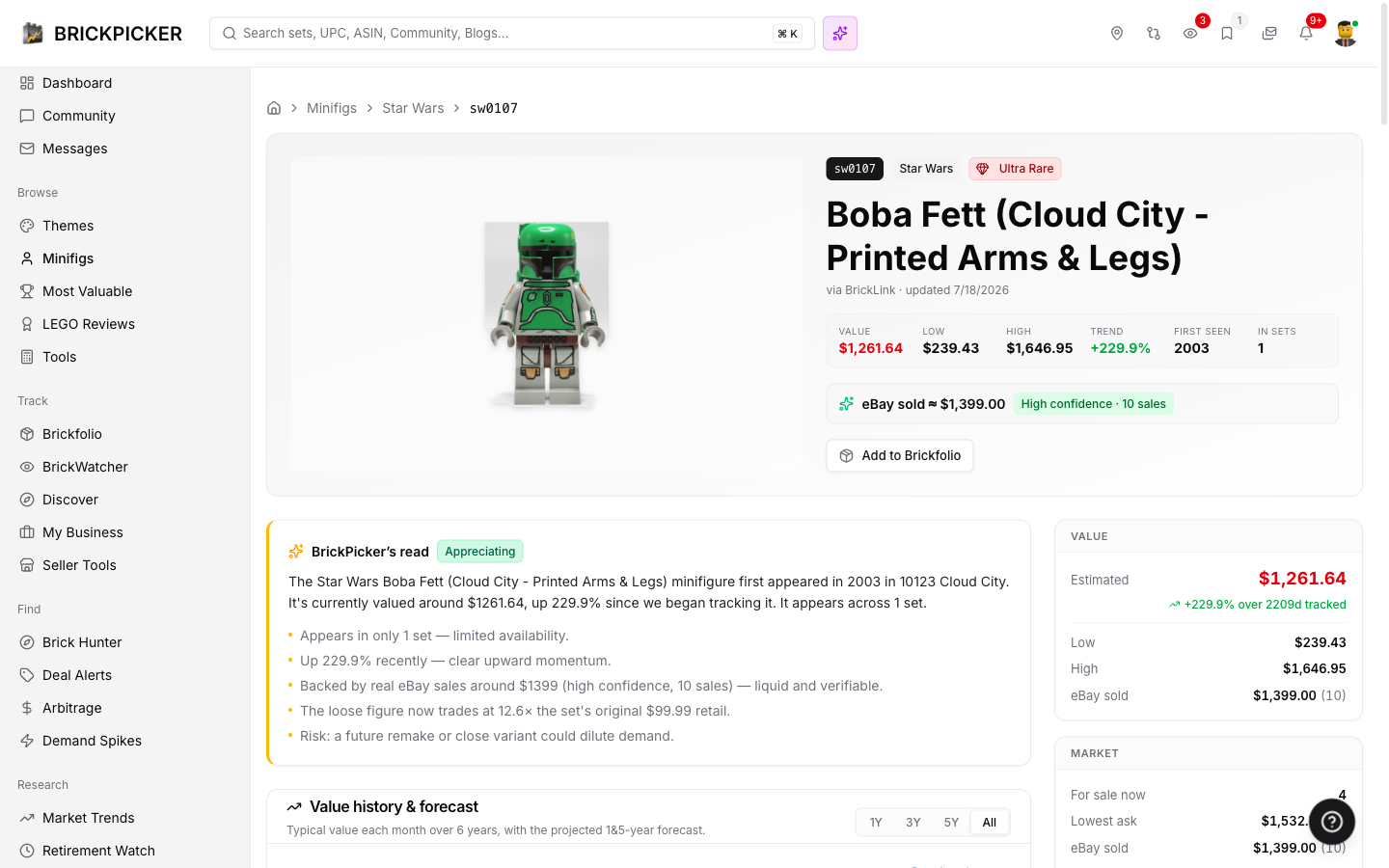Open the notifications bell

tap(1306, 34)
